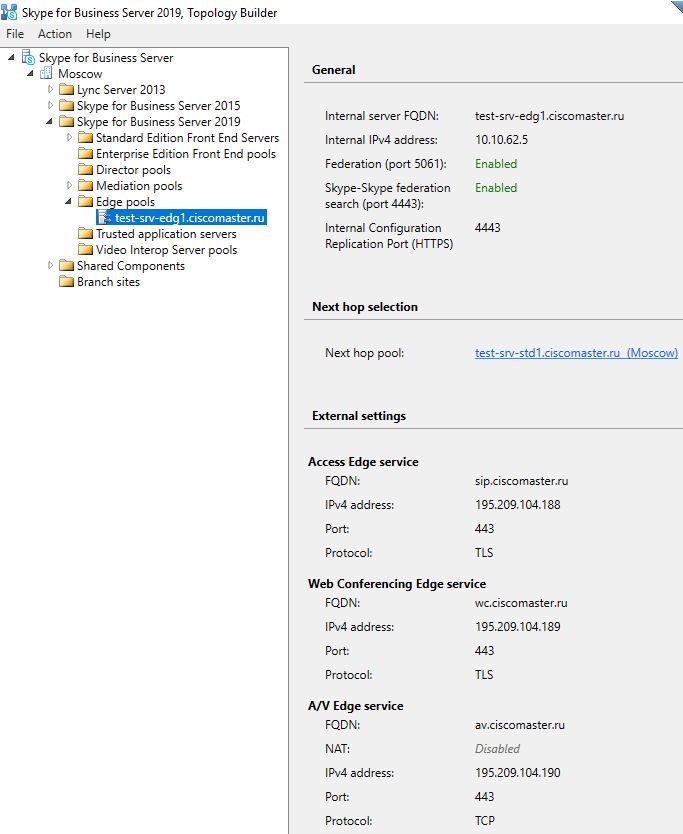Select Skype for Business Server 2015 in tree

pyautogui.click(x=159, y=105)
